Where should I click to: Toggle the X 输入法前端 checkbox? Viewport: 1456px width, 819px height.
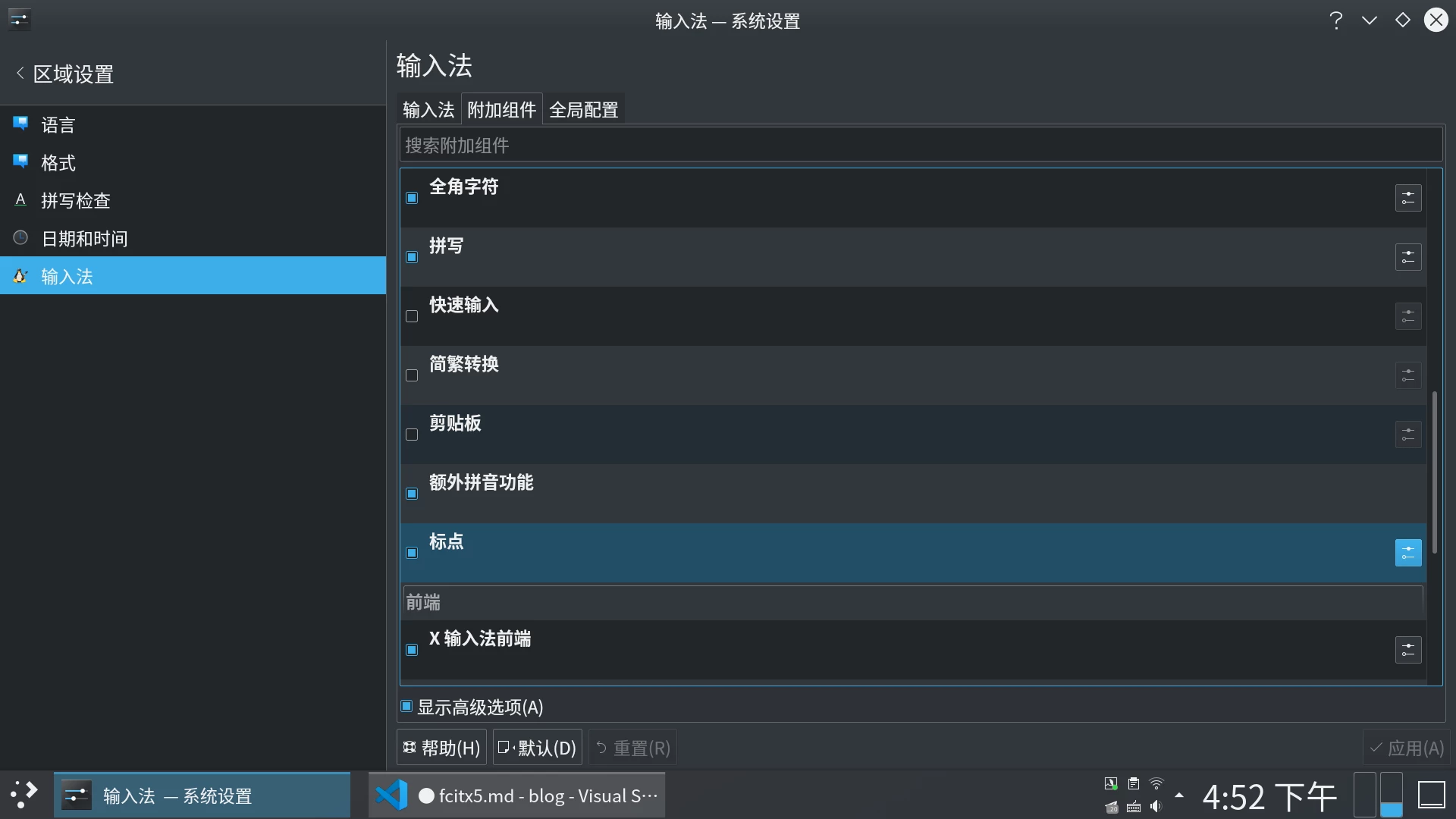(x=412, y=650)
